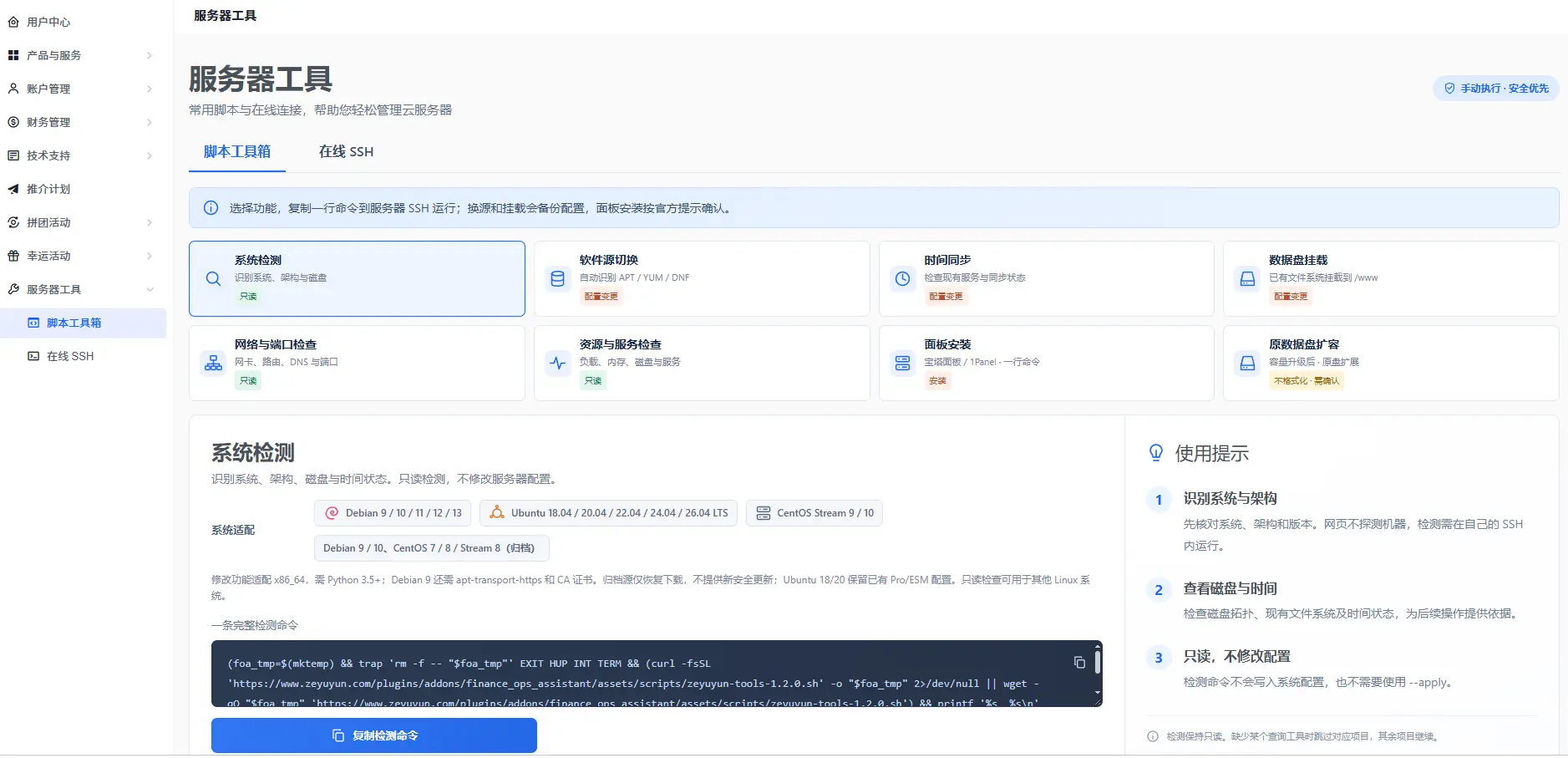1568x758 pixels.
Task: Click the clock icon on 时间同步 card
Action: (903, 278)
